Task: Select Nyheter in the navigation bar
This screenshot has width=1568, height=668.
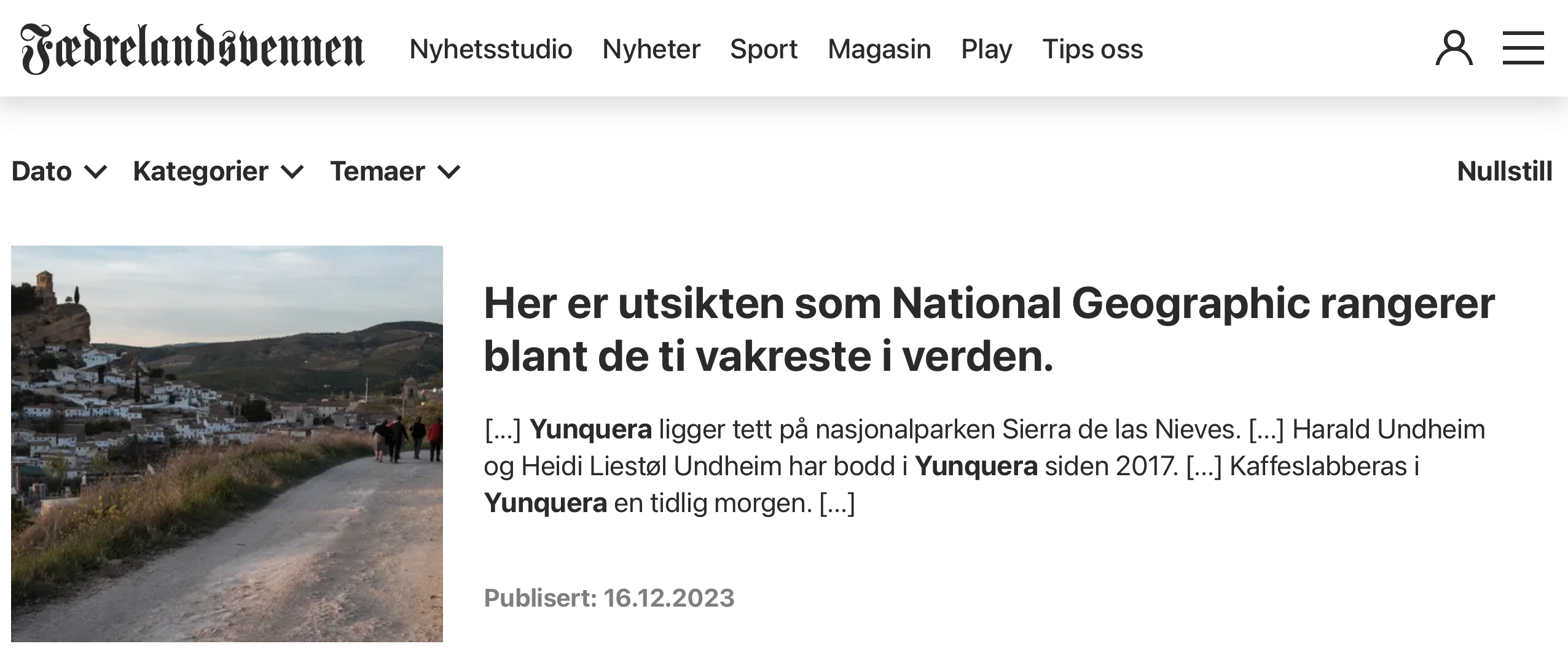Action: (651, 49)
